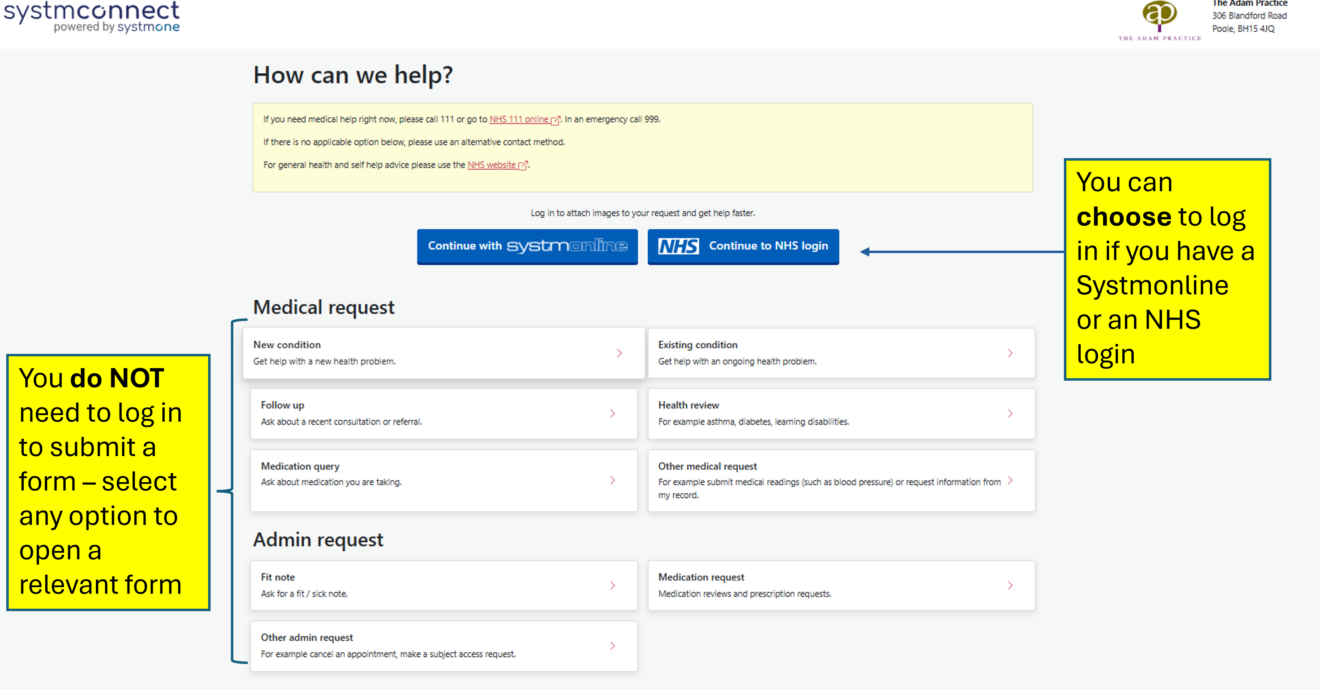Viewport: 1320px width, 689px height.
Task: Click 'Get help with a new health problem.' text
Action: [324, 362]
